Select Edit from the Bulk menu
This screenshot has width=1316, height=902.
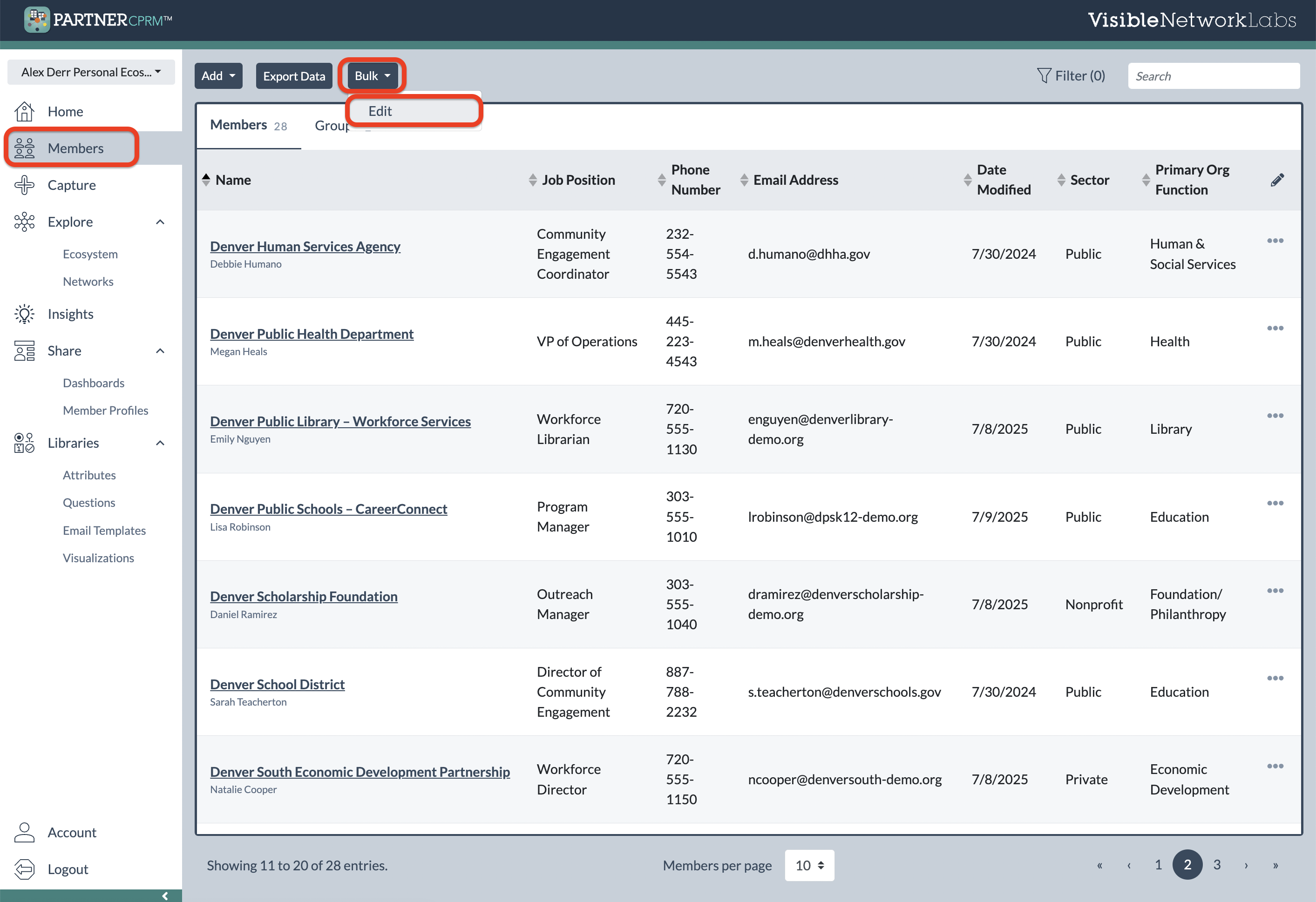(414, 111)
